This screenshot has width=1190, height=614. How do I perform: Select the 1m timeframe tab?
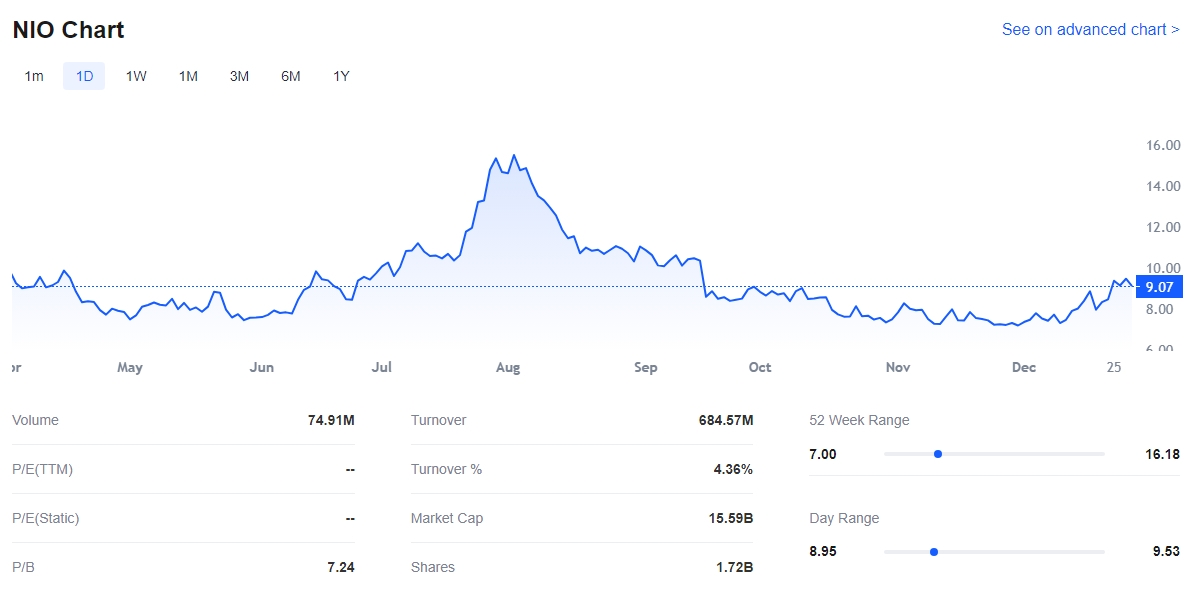point(34,76)
